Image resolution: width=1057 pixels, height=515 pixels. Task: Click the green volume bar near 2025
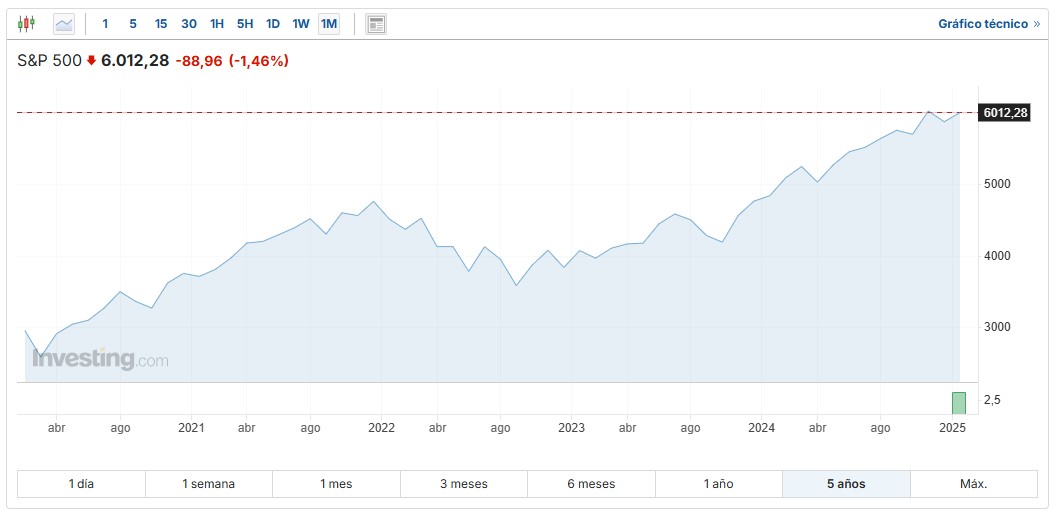coord(958,403)
